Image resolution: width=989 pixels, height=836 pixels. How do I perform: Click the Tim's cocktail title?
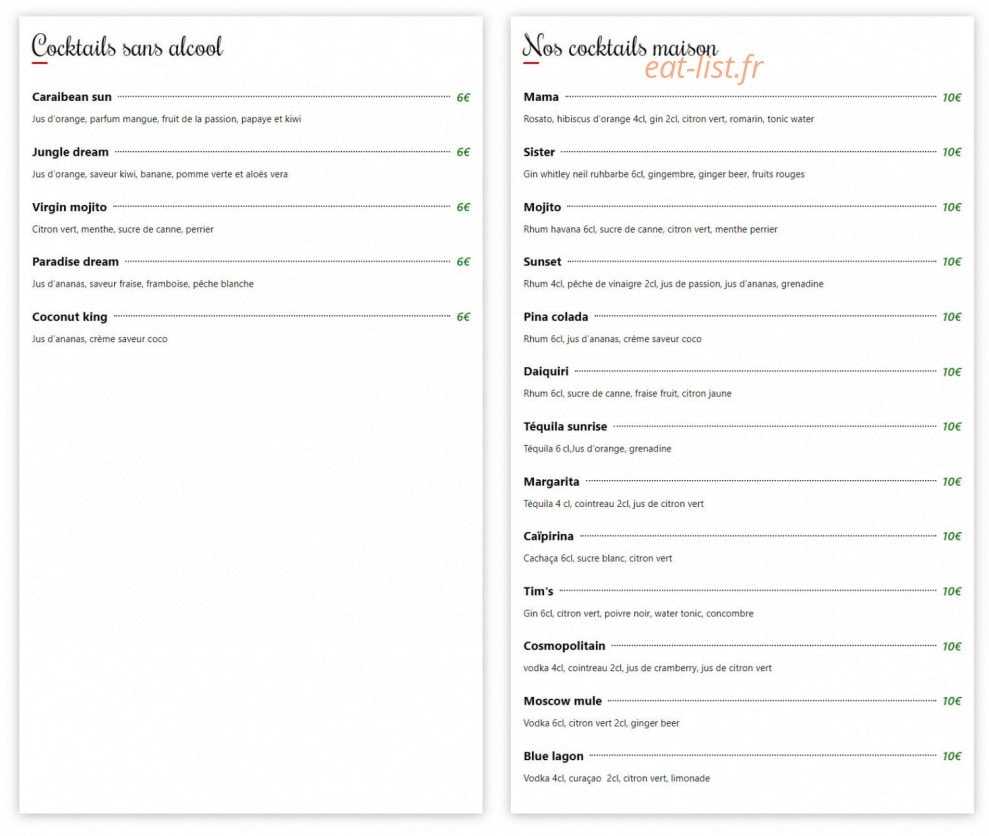click(538, 591)
